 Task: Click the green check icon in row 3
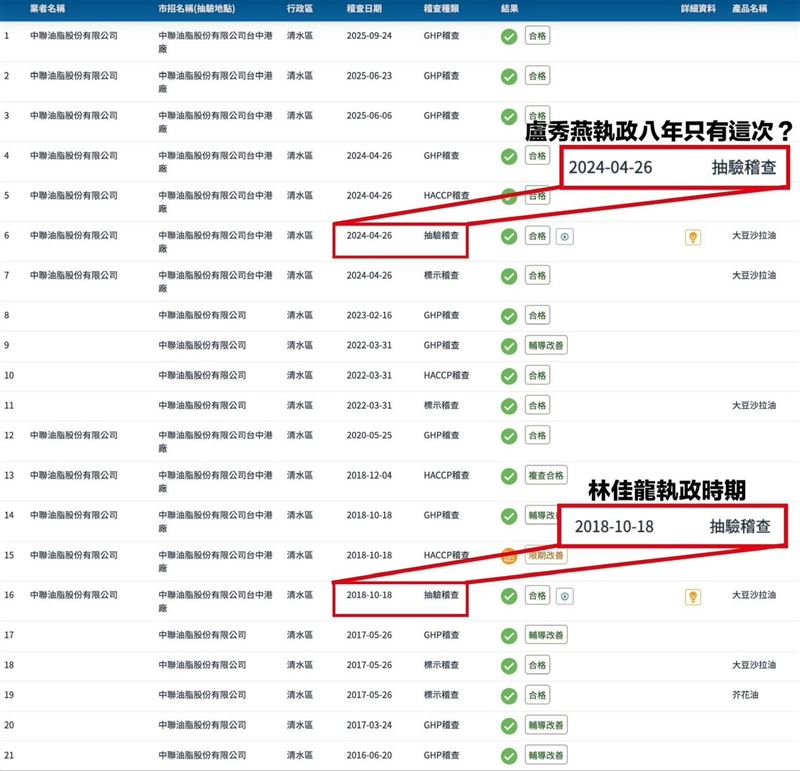(x=509, y=116)
